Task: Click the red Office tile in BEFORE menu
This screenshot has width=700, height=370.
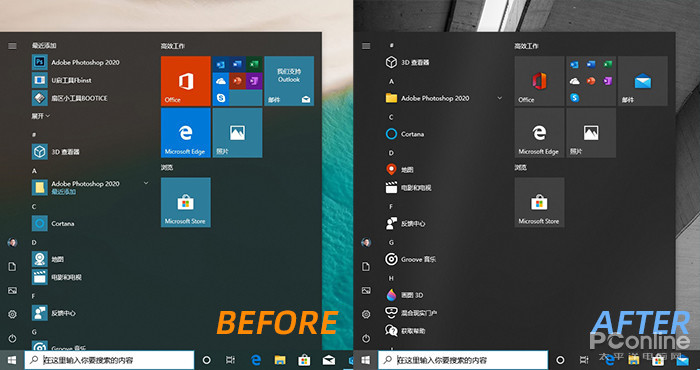Action: [186, 81]
